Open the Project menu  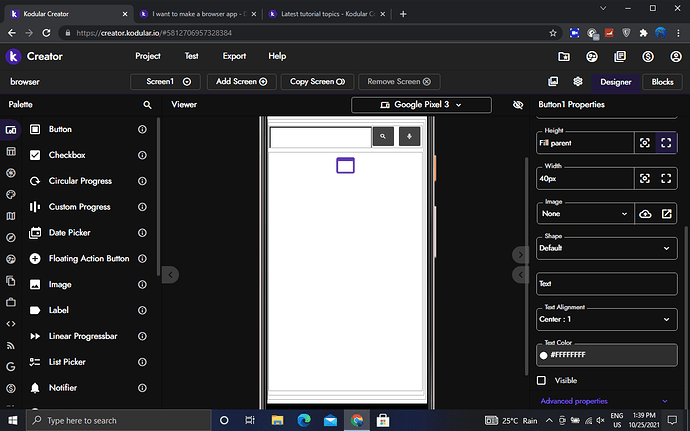[x=148, y=56]
